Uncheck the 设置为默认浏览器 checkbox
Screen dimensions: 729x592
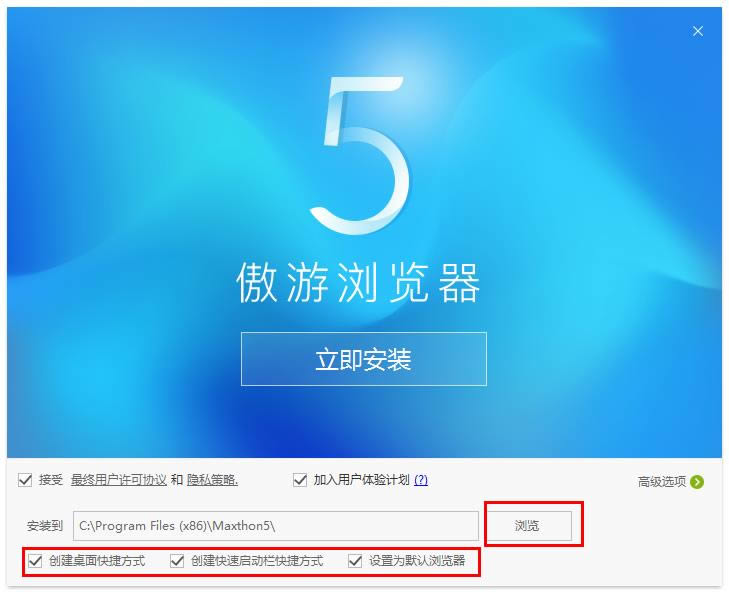pos(355,561)
